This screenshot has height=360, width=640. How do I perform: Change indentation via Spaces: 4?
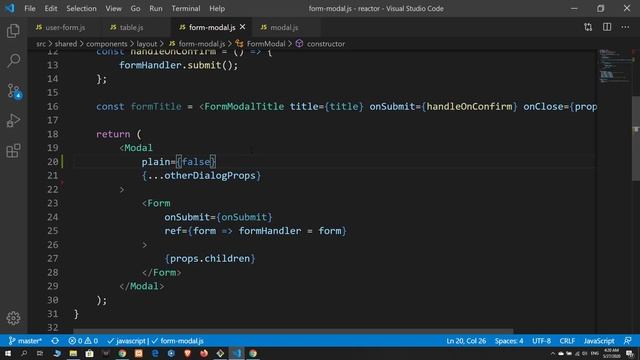509,341
